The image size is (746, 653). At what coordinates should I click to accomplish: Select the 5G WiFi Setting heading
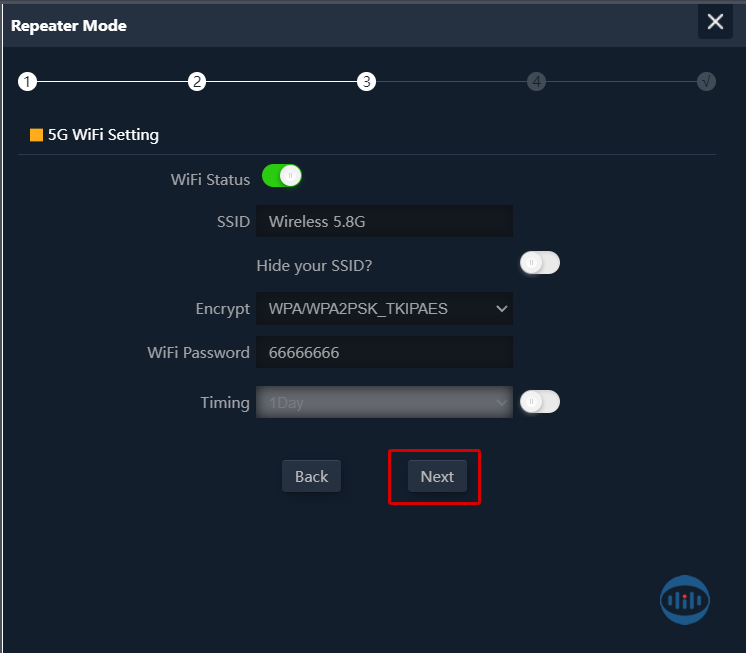pos(103,135)
